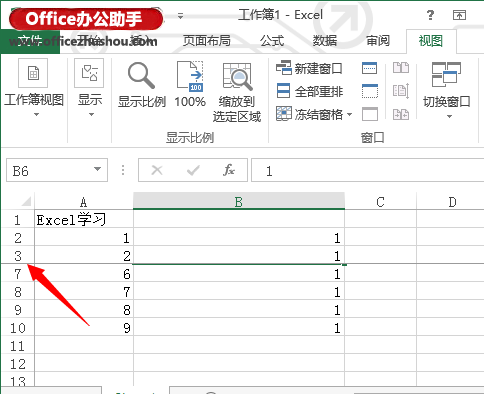This screenshot has width=484, height=394.
Task: Click the Cancel X in formula bar
Action: (x=157, y=170)
